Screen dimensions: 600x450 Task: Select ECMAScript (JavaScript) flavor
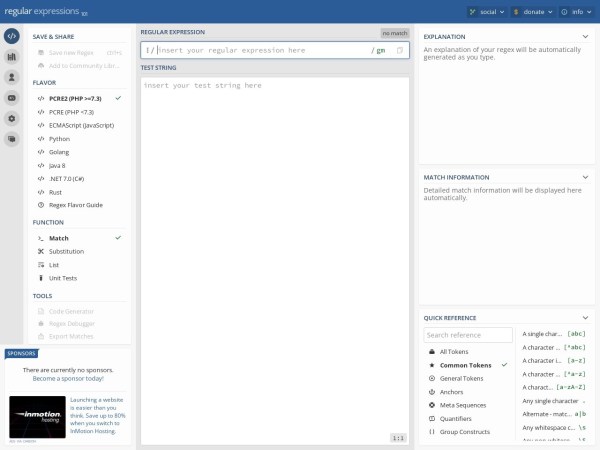[x=82, y=125]
